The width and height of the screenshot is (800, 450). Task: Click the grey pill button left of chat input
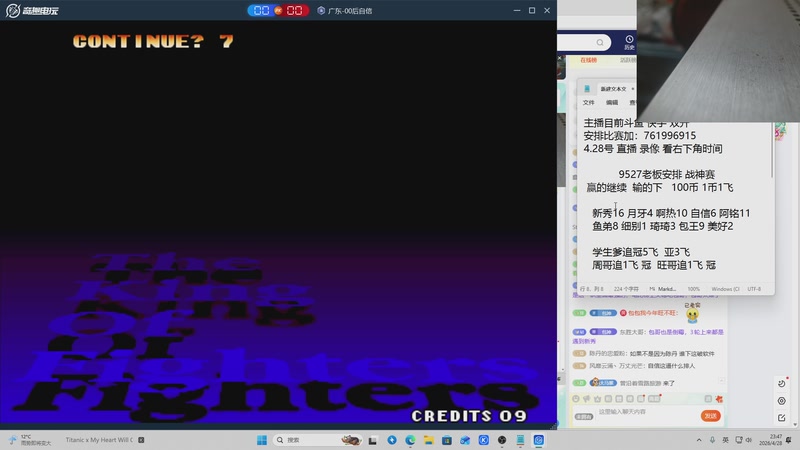[584, 417]
